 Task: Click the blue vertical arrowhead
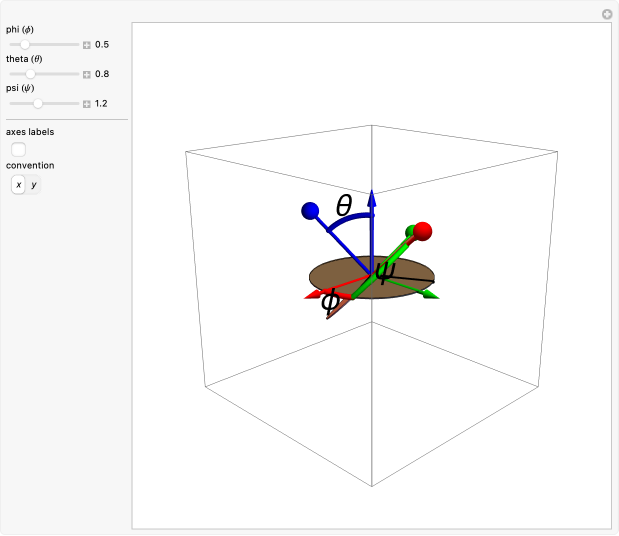(x=372, y=196)
